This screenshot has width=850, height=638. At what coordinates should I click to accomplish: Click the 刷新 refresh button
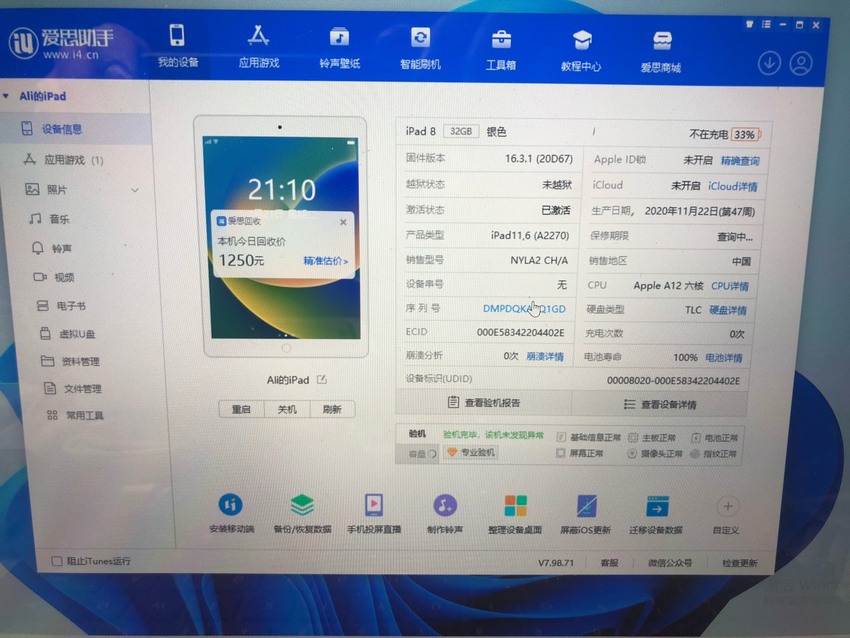[332, 409]
